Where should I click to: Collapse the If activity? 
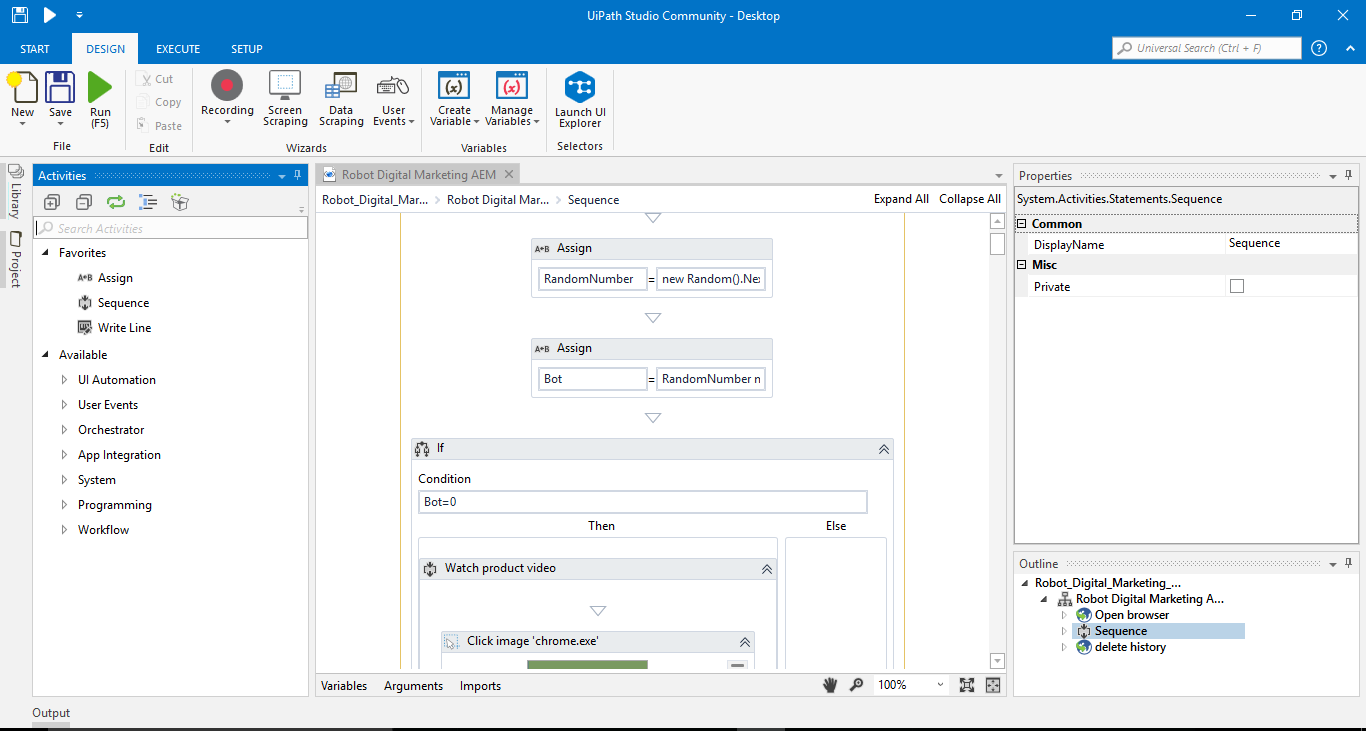coord(884,449)
